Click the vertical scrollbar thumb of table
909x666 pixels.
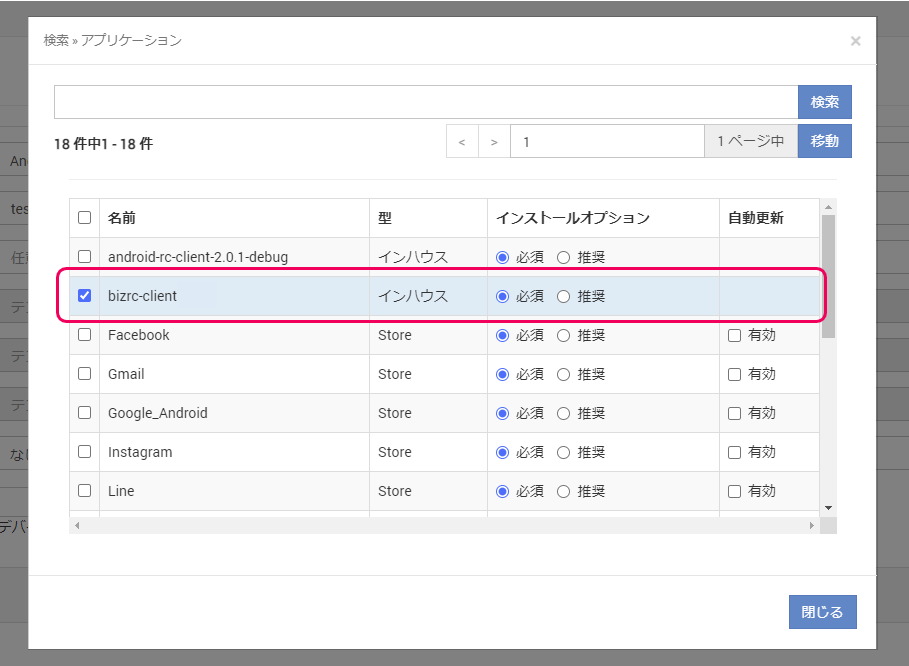(828, 275)
